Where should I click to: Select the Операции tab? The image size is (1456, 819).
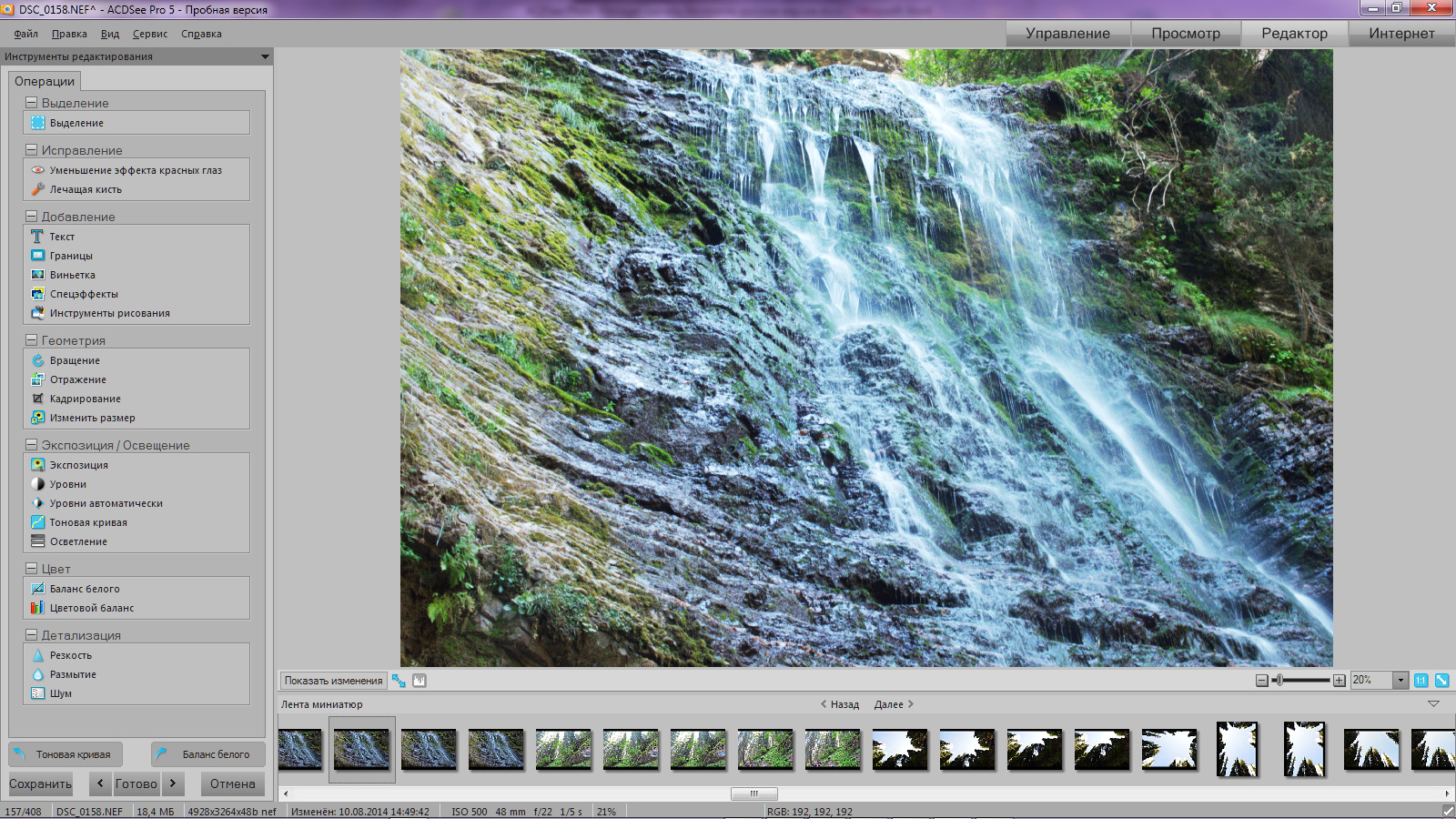click(x=45, y=81)
